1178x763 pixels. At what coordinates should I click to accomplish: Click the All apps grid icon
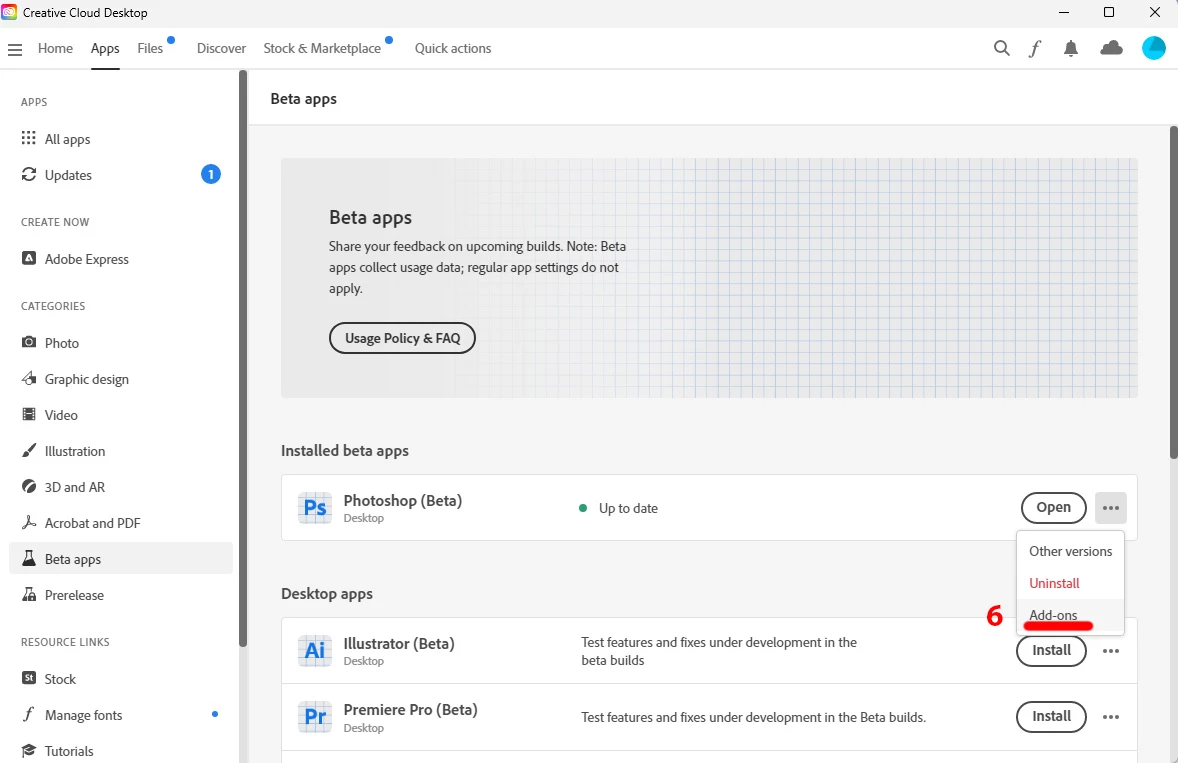(x=29, y=138)
